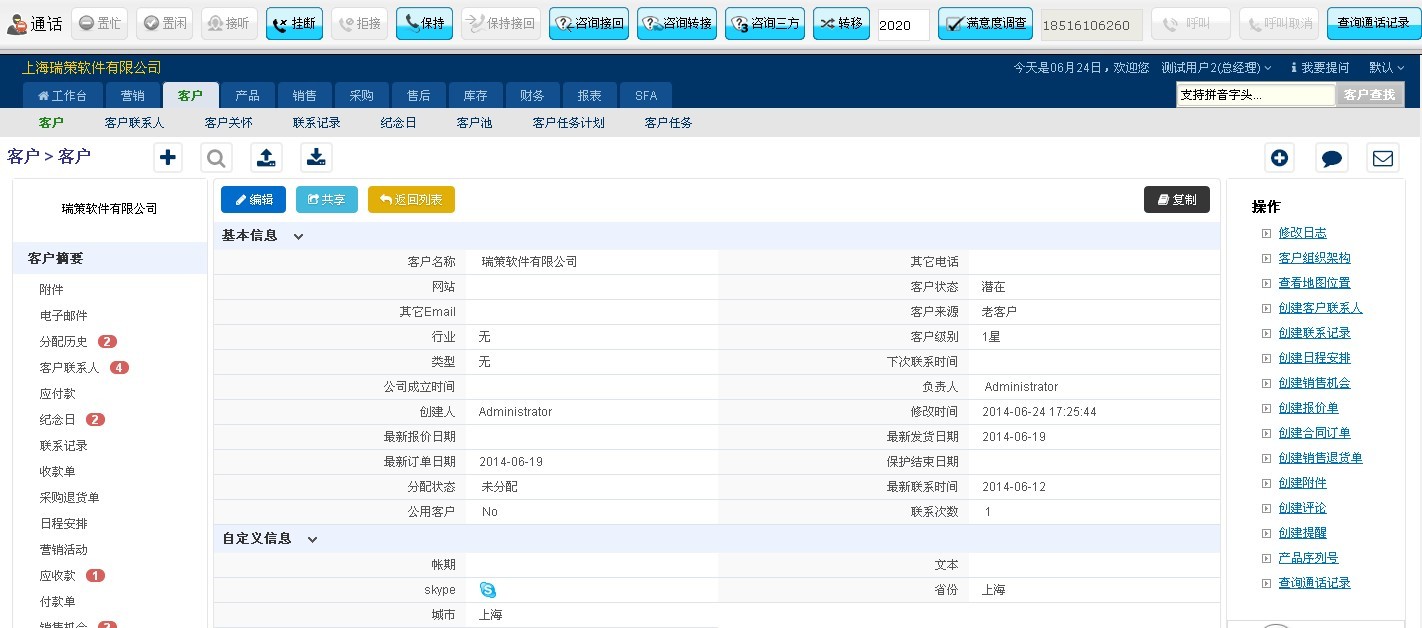Click the 呼叫 dial button

pyautogui.click(x=1191, y=24)
